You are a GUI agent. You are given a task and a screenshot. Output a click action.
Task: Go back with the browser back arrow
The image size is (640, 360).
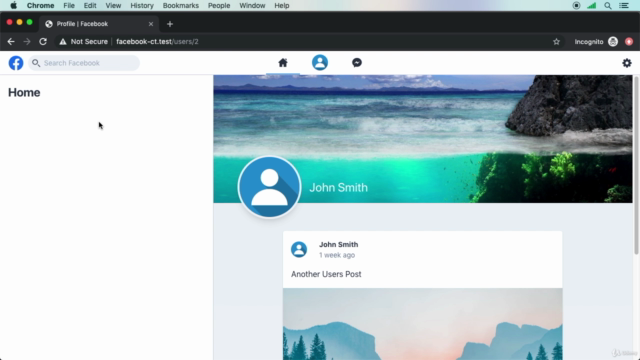pos(11,42)
